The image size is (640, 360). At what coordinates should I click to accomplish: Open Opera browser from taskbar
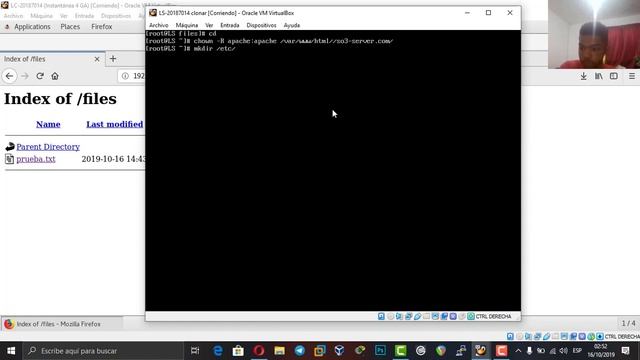258,351
